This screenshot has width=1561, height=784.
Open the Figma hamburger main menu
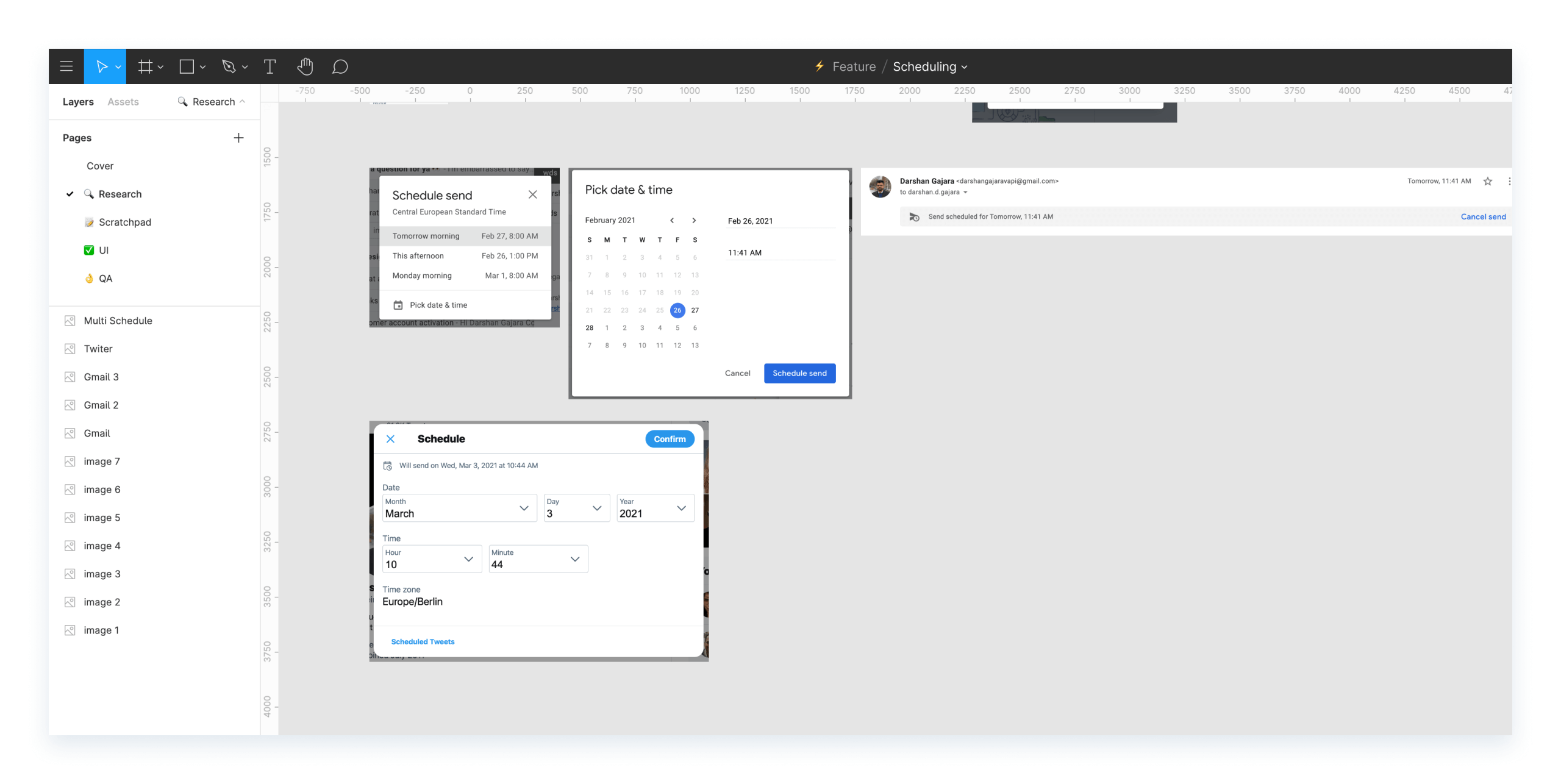(x=66, y=66)
